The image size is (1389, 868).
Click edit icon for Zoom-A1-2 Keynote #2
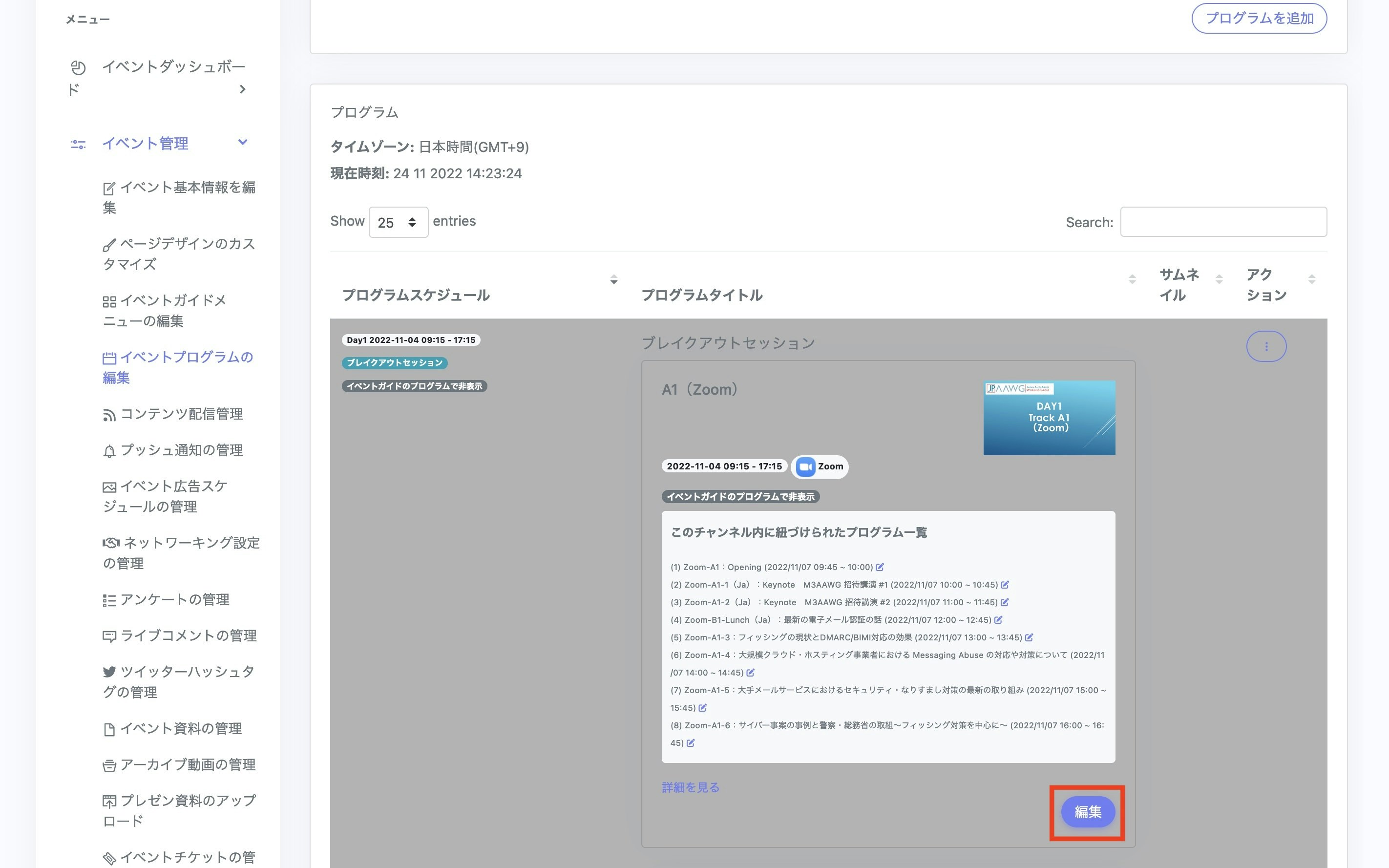tap(1005, 602)
